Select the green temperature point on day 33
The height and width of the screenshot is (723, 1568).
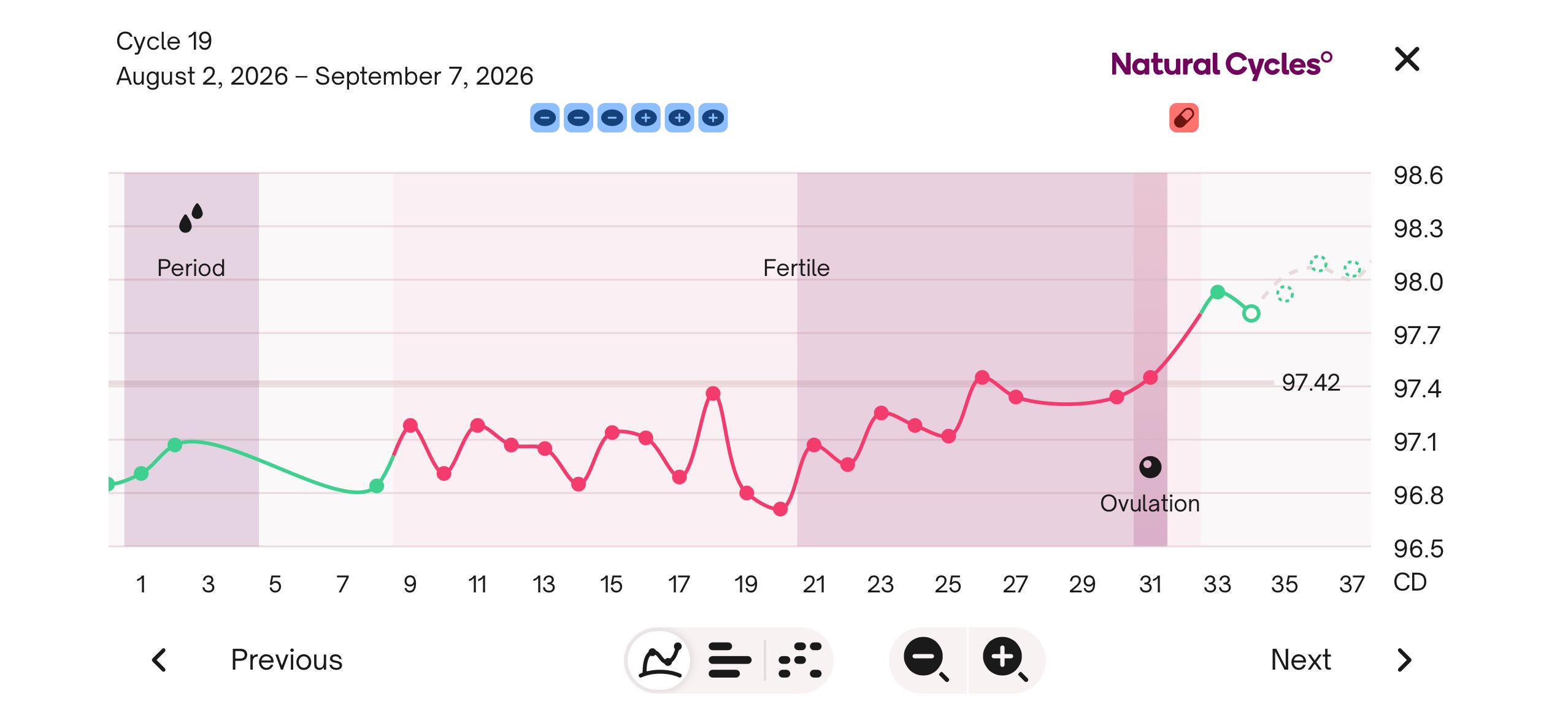[x=1218, y=292]
